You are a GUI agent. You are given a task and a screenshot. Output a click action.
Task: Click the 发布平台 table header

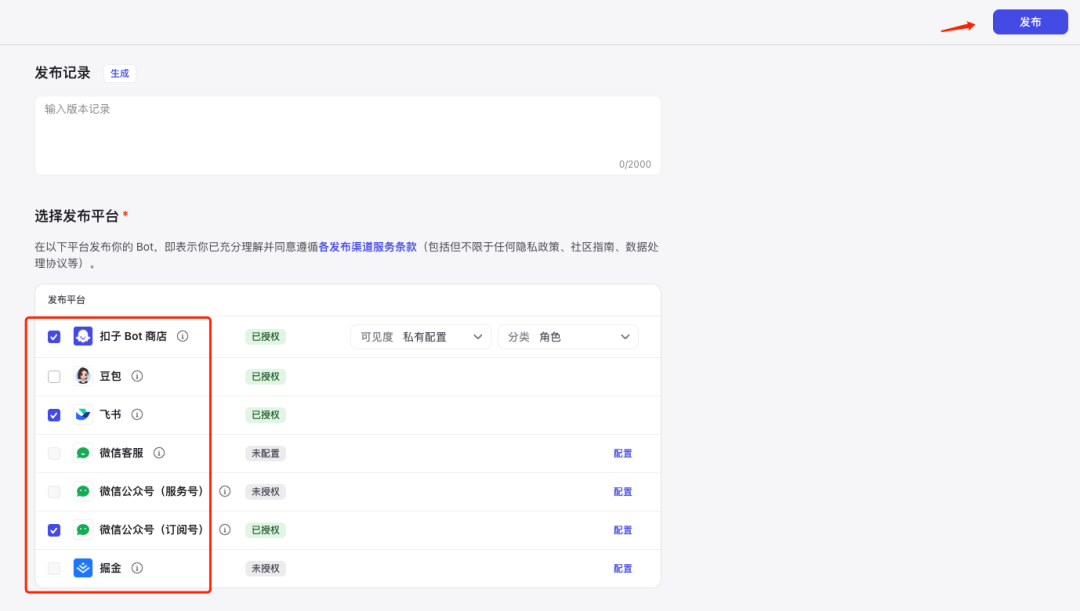click(66, 300)
